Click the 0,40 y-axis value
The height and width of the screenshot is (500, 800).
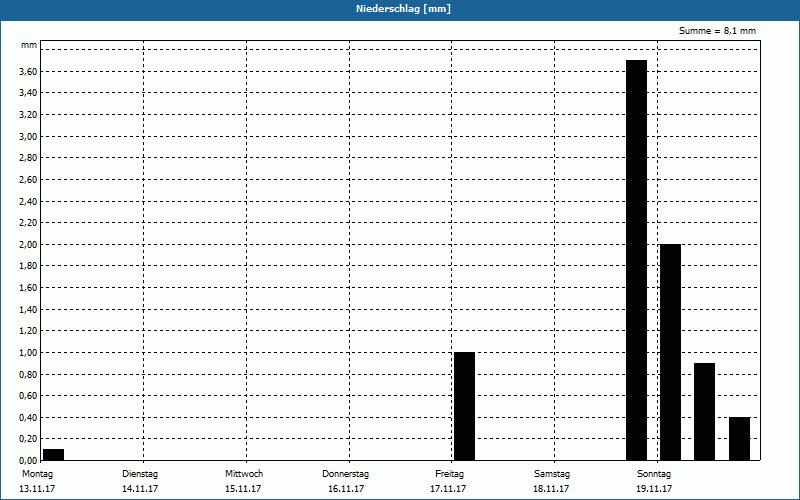28,417
